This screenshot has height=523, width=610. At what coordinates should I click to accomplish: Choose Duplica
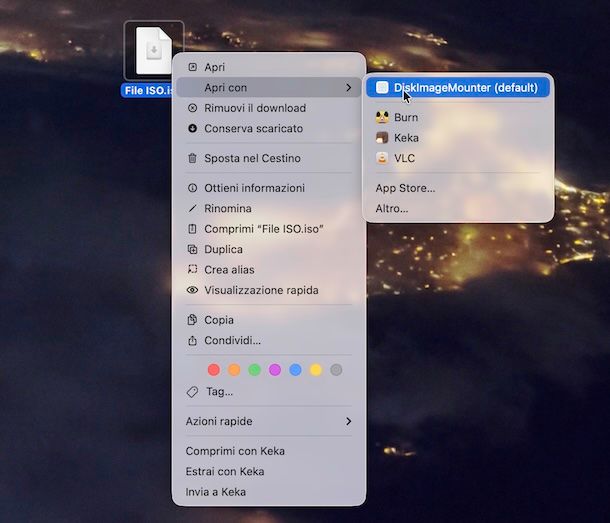[269, 249]
